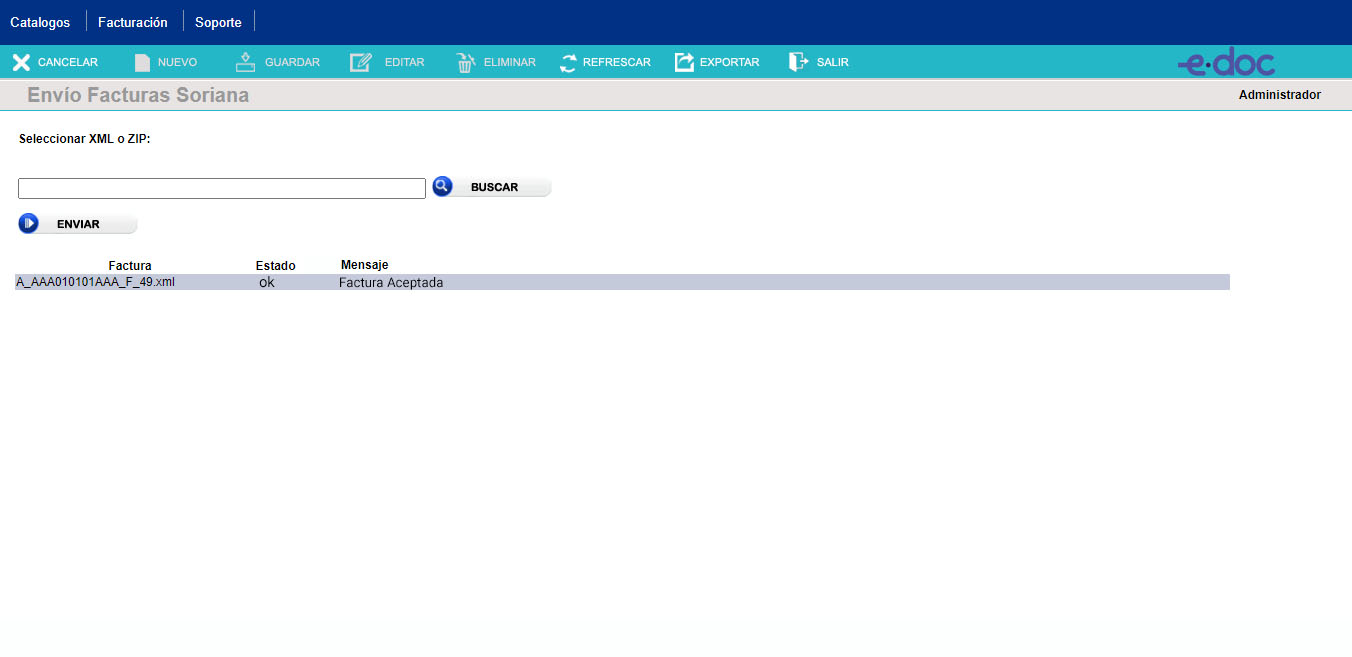
Task: Select the A_AAA010101AAA_F_49.xml invoice entry
Action: click(x=96, y=282)
